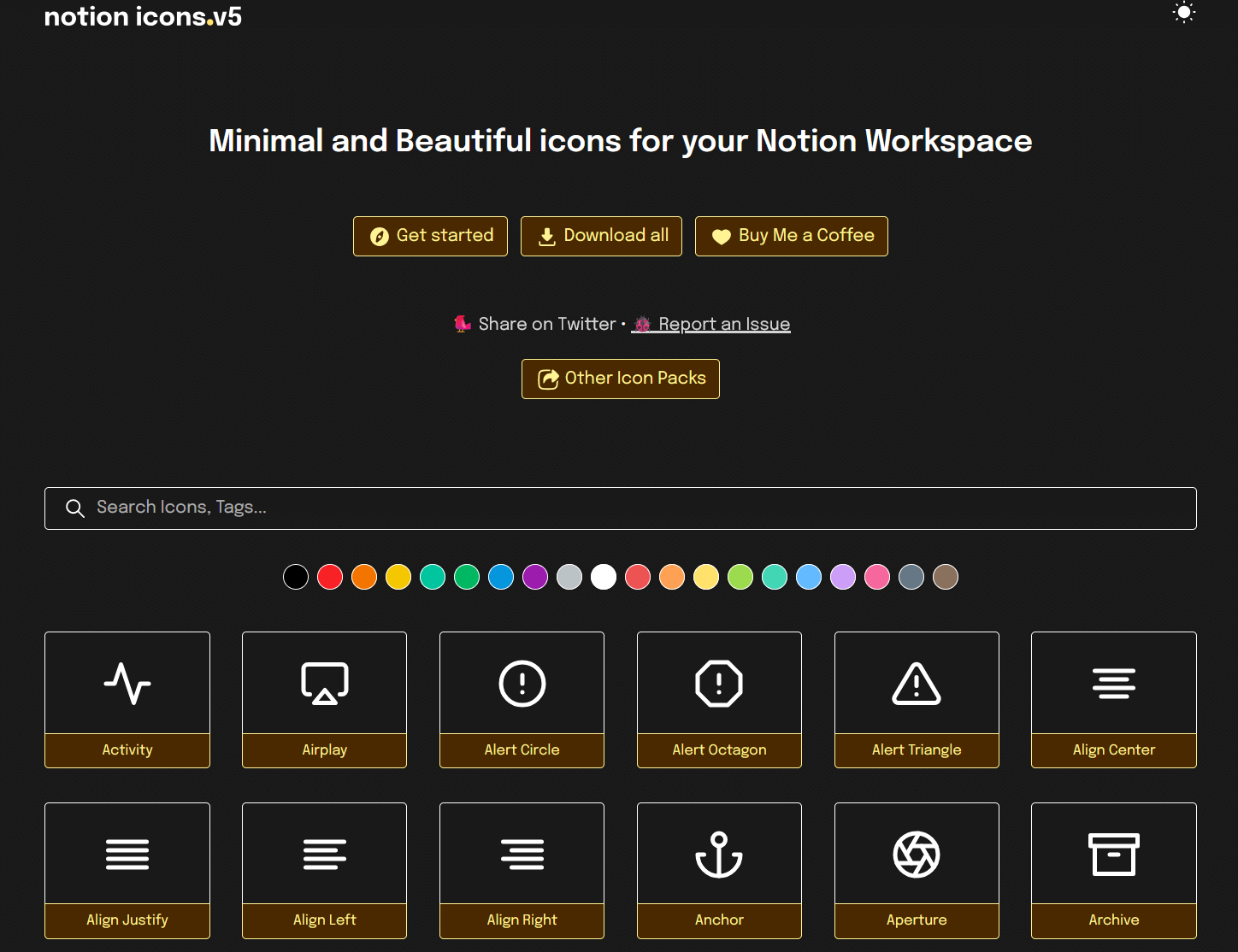This screenshot has height=952, width=1238.
Task: Click the Align Left label
Action: point(325,920)
